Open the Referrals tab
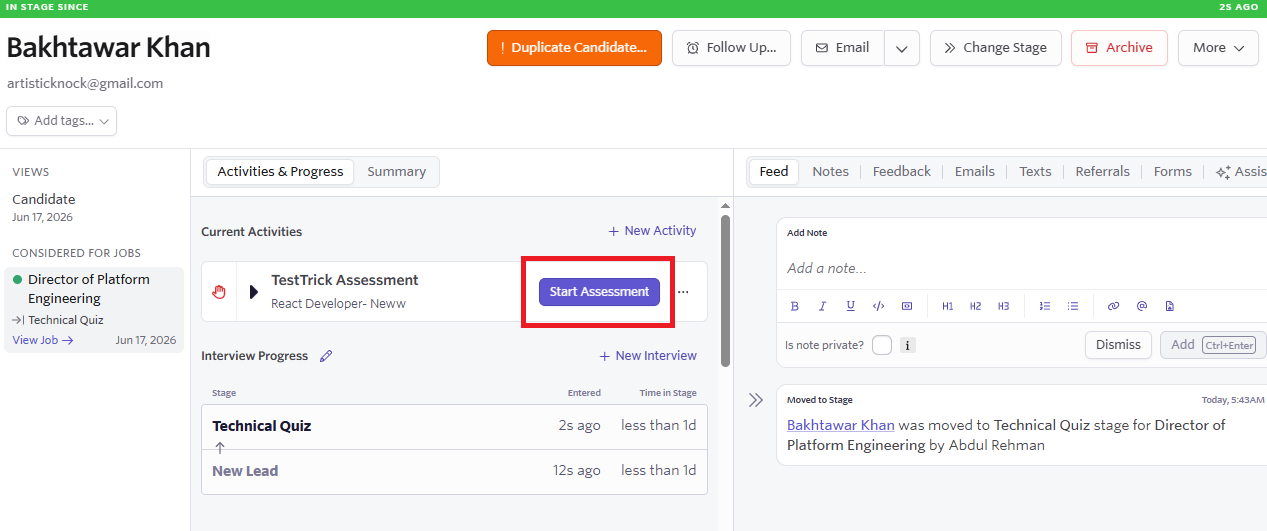Viewport: 1267px width, 531px height. click(1102, 172)
